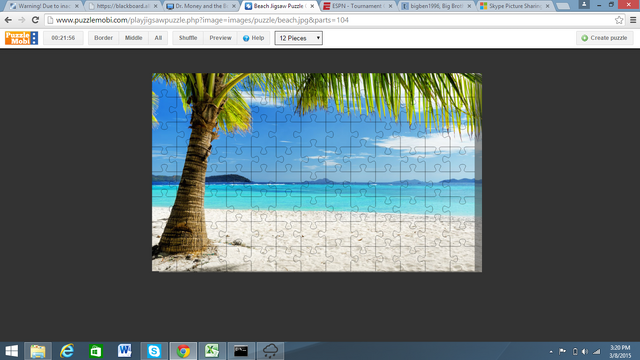640x360 pixels.
Task: Open Skype from the taskbar
Action: [x=154, y=351]
